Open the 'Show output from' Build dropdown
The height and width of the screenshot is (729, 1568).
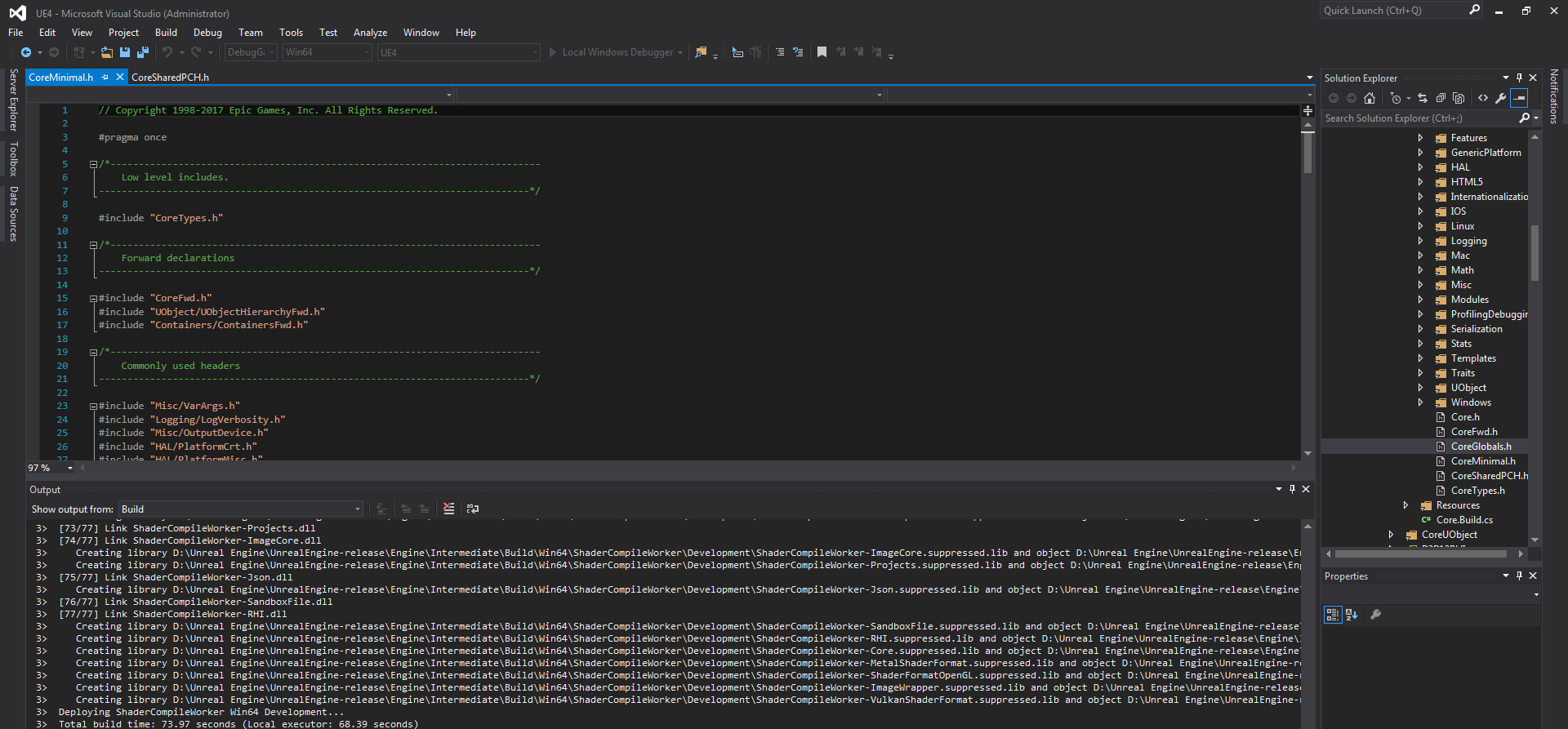(x=241, y=509)
